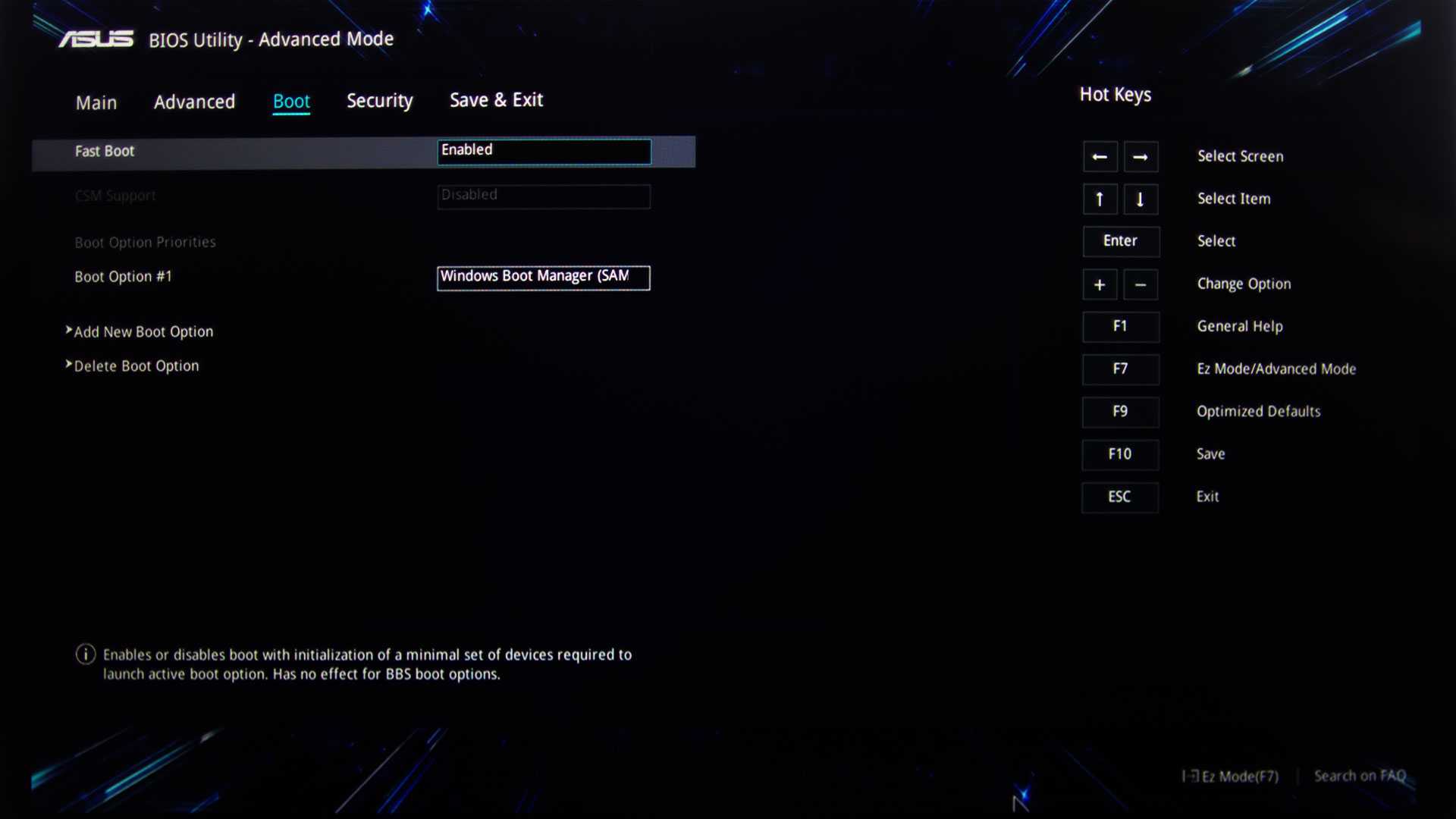Image resolution: width=1456 pixels, height=819 pixels.
Task: Expand Delete Boot Option menu
Action: tap(136, 365)
